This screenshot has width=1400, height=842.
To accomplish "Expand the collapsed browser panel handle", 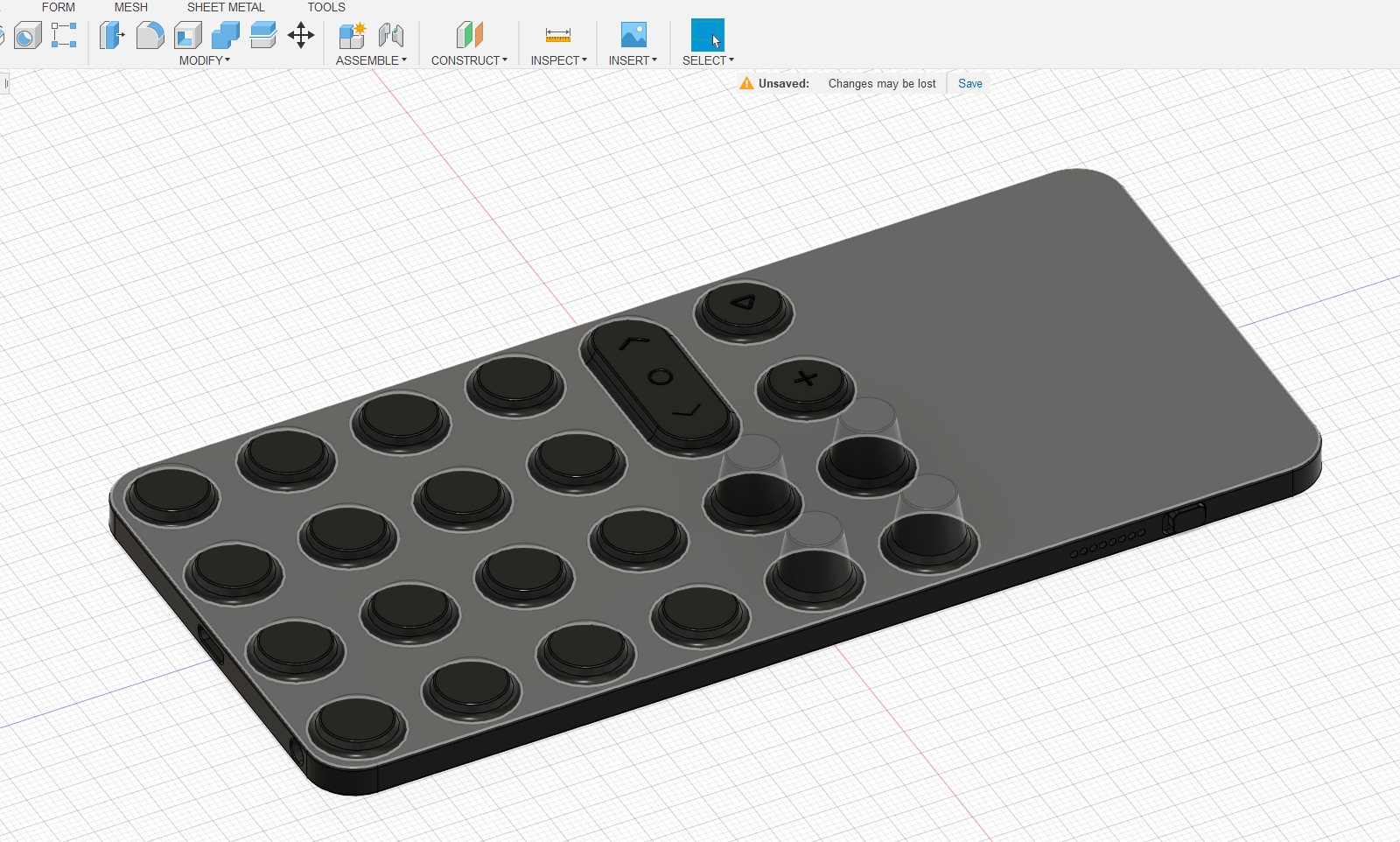I will (x=5, y=84).
